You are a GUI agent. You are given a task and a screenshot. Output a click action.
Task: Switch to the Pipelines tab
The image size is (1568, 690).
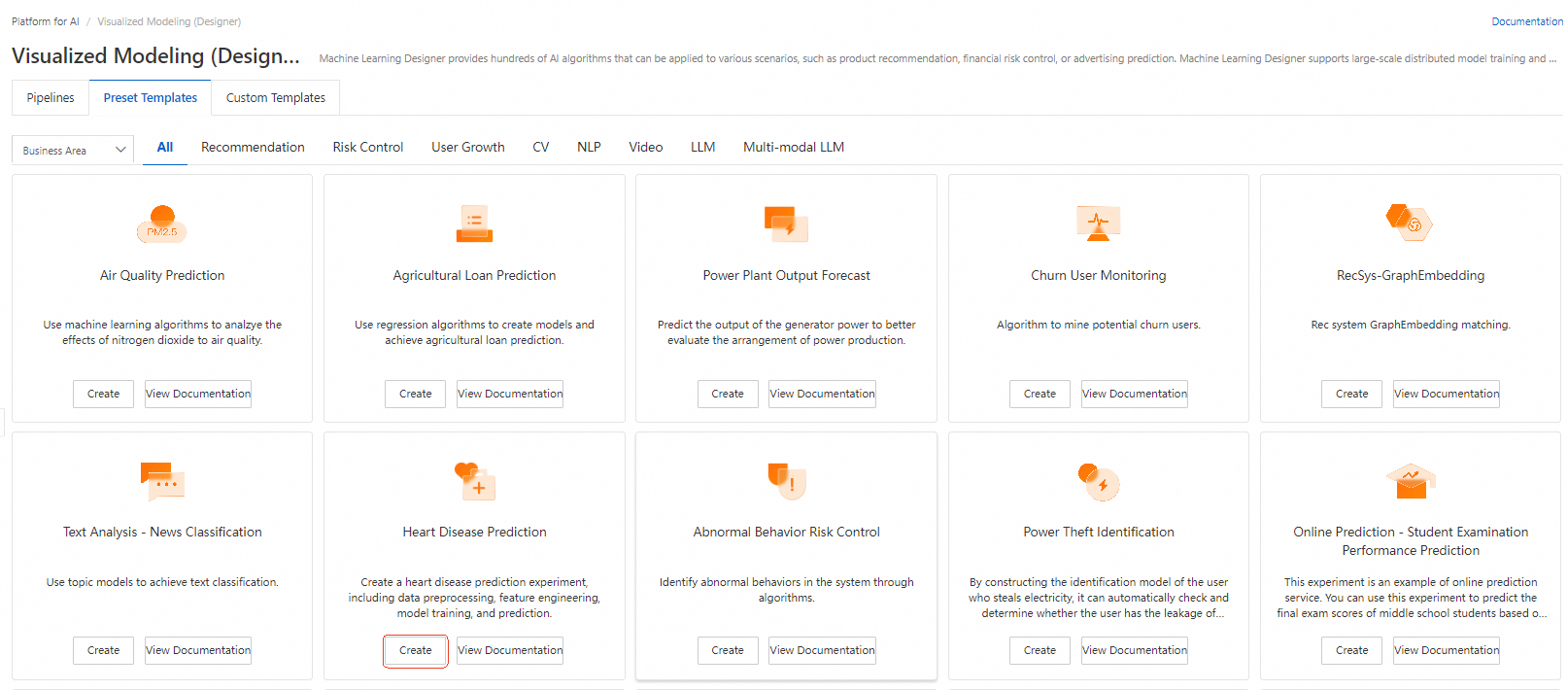coord(51,97)
